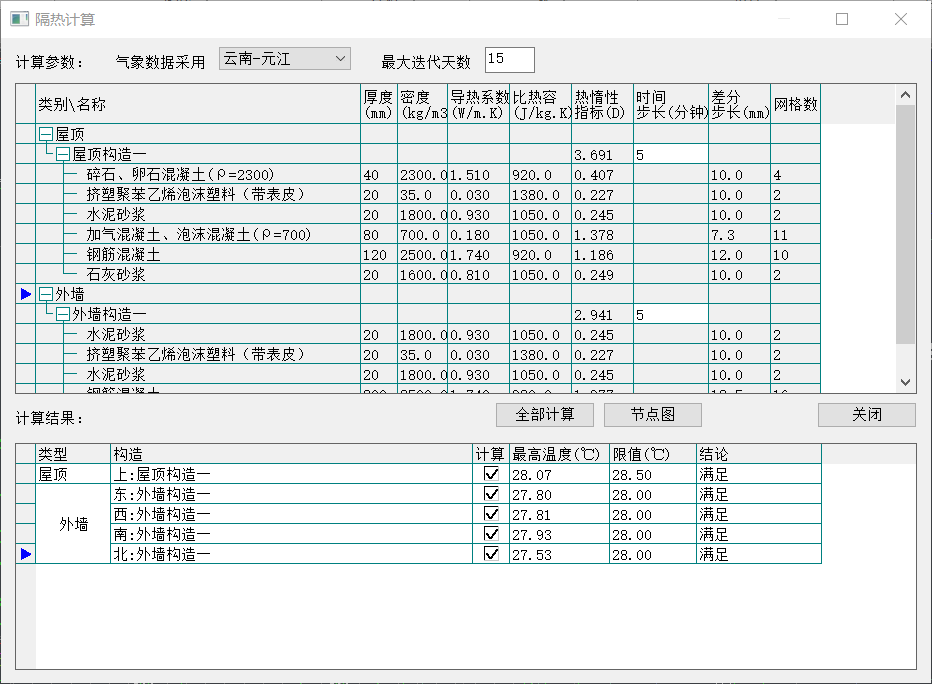
Task: Uncheck the 计算 checkbox for 上:屋顶构造一
Action: pyautogui.click(x=491, y=474)
